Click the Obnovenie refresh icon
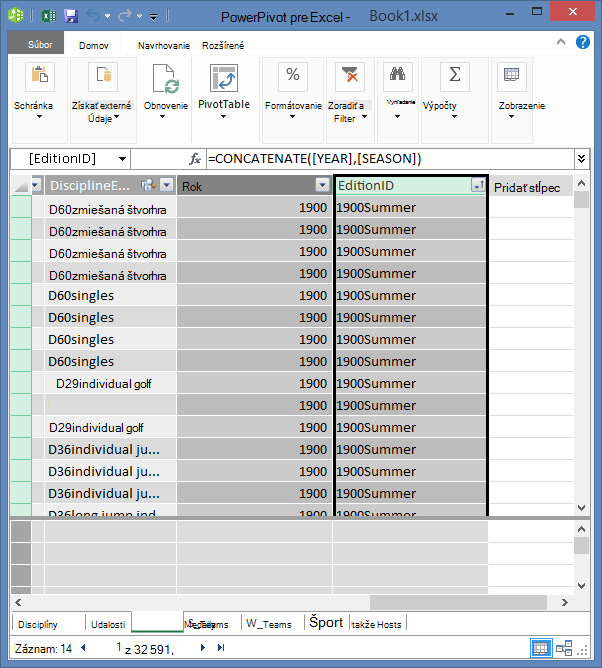The height and width of the screenshot is (668, 602). click(166, 79)
